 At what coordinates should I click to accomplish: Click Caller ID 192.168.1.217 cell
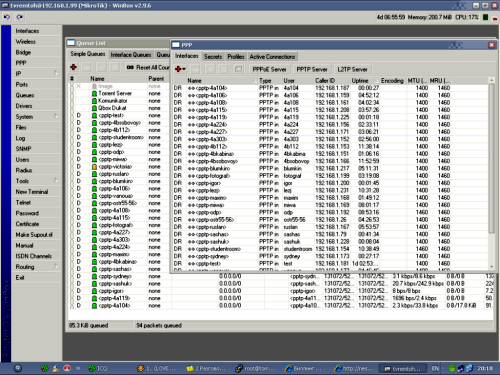point(332,168)
